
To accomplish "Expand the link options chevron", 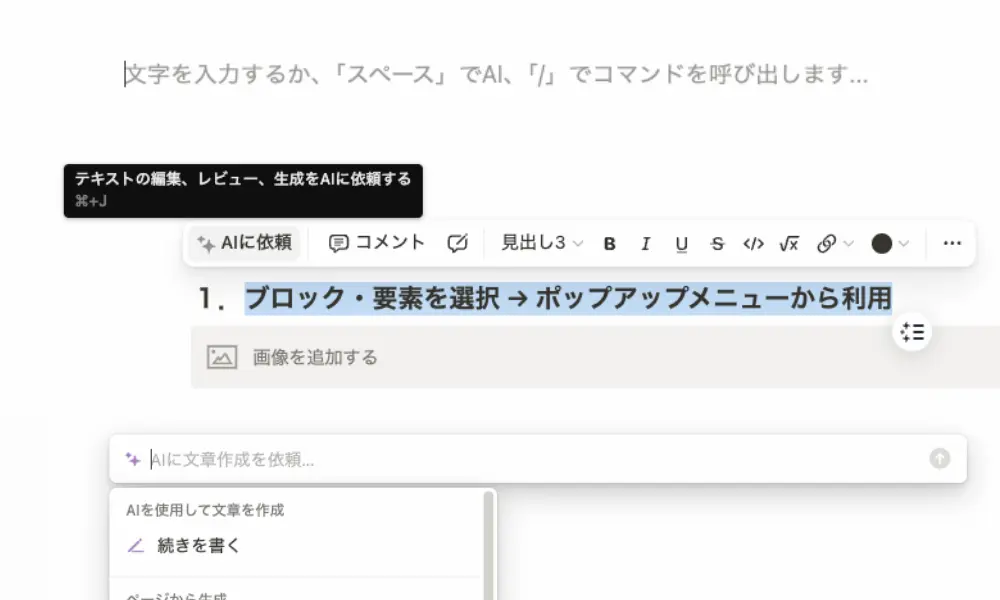I will pos(848,244).
